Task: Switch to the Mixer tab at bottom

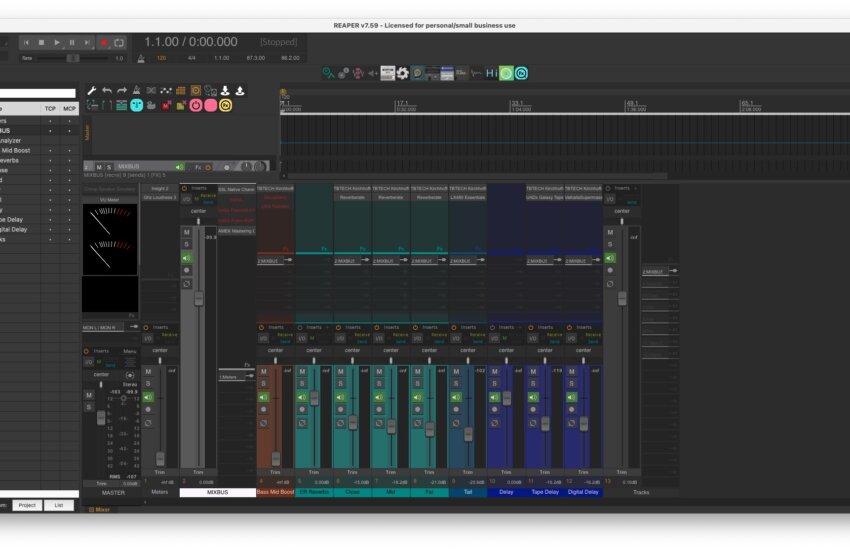Action: 101,509
